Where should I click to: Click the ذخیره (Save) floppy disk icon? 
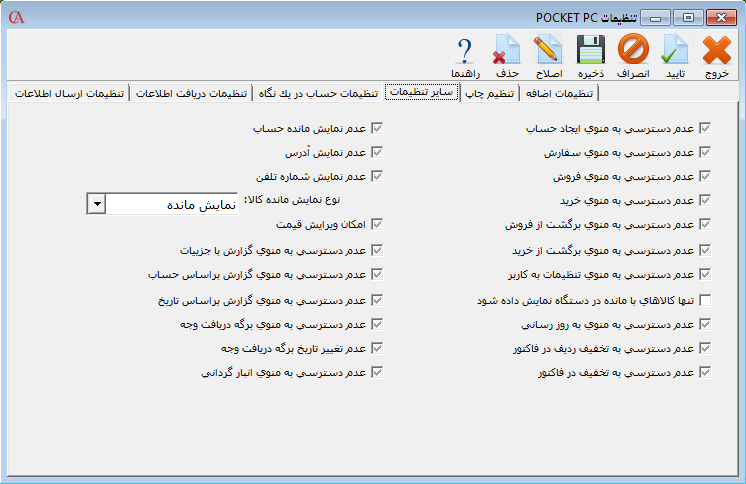(590, 51)
